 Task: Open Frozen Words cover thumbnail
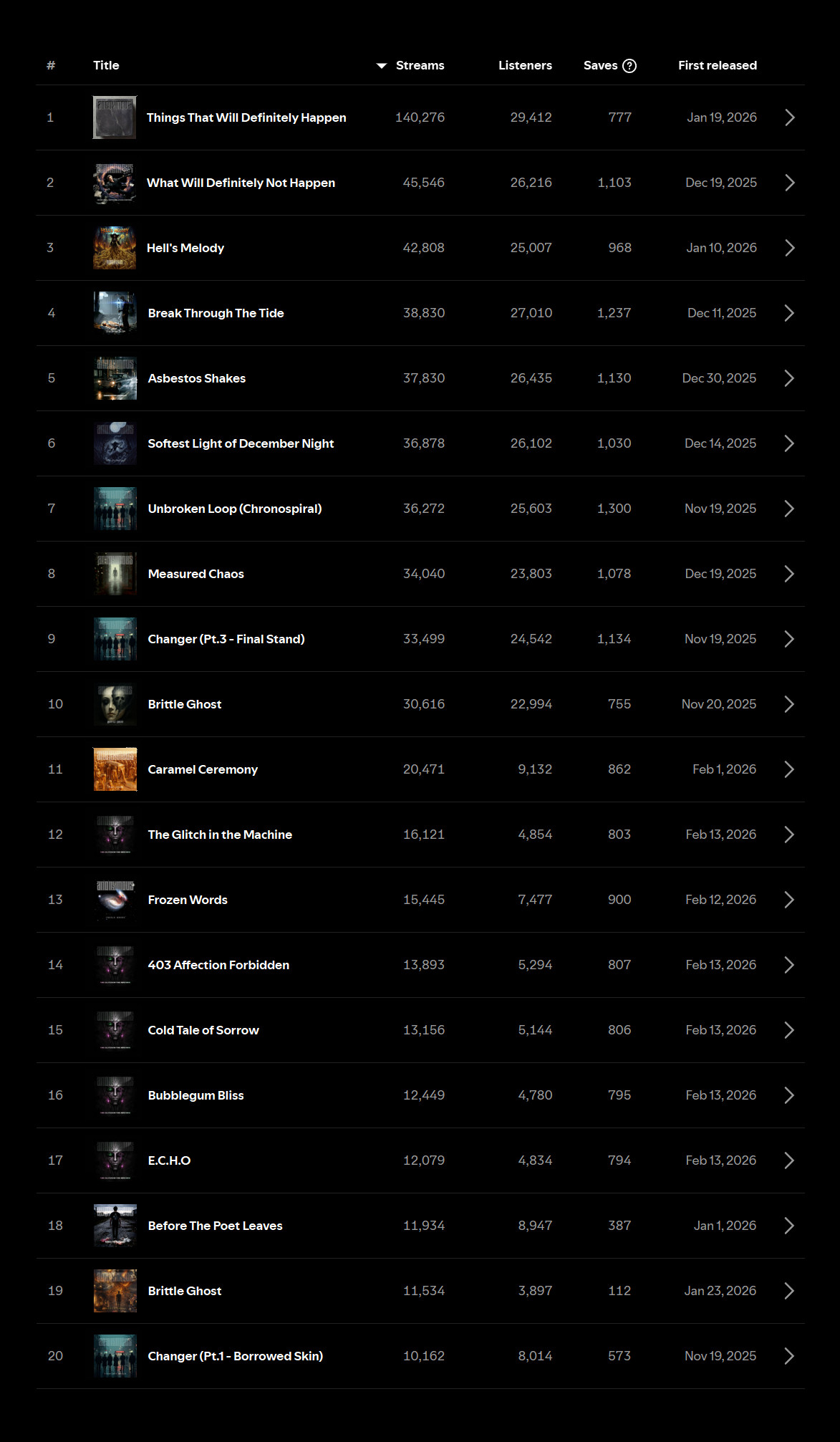coord(115,900)
